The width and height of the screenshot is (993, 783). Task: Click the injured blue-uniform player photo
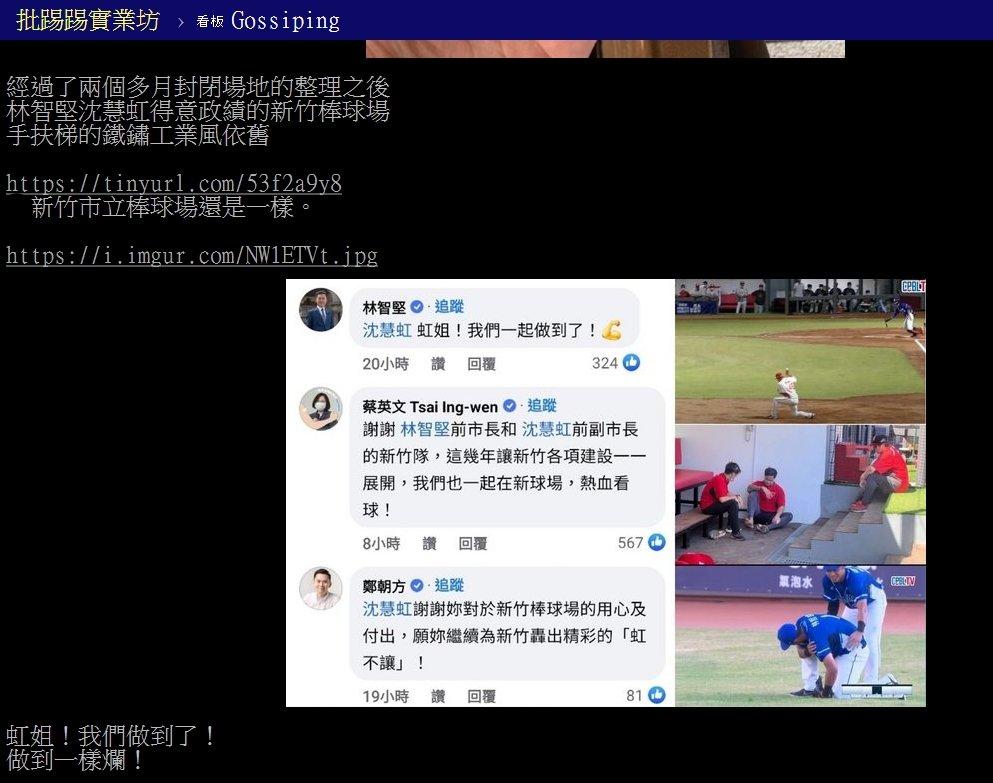[x=800, y=636]
